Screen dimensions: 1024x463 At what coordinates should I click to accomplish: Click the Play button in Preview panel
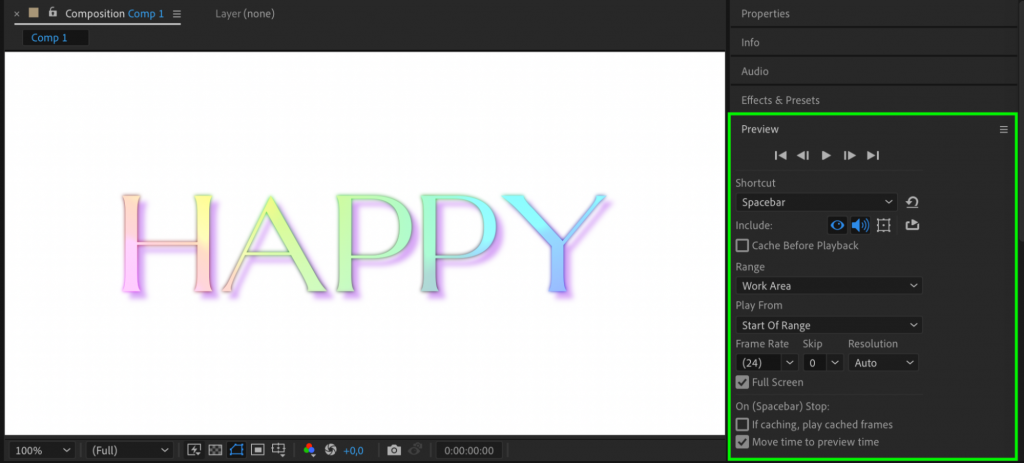(826, 155)
